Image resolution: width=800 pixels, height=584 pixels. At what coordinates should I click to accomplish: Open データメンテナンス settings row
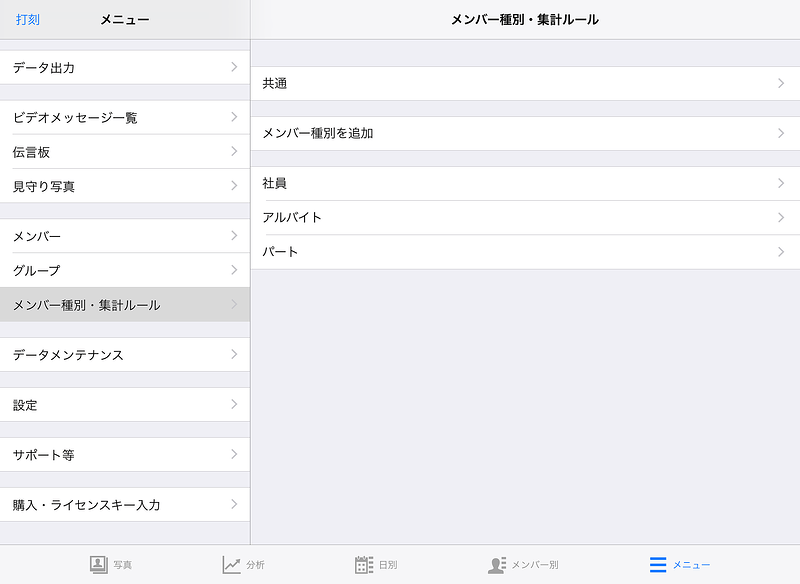coord(125,355)
